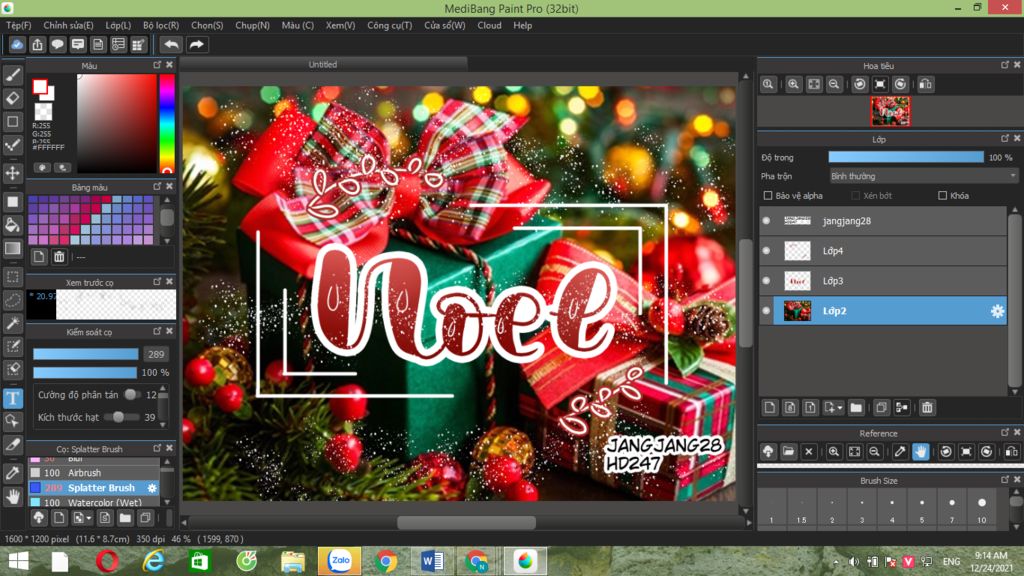The image size is (1024, 576).
Task: Open Microsoft Word from the taskbar
Action: click(432, 560)
